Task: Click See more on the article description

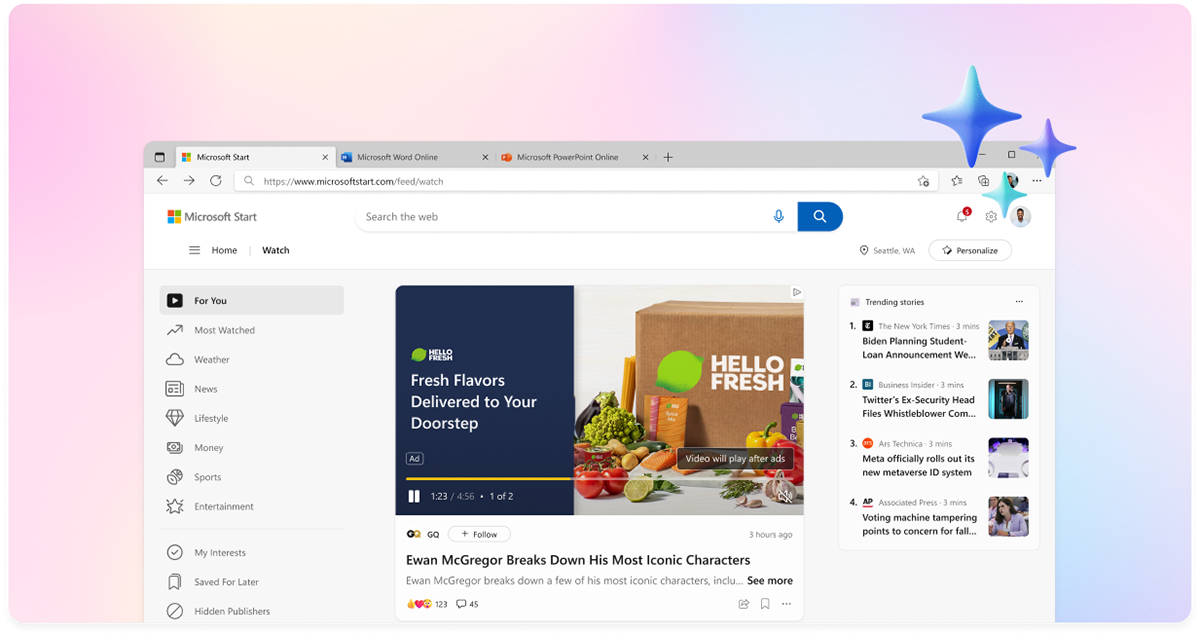Action: coord(770,581)
